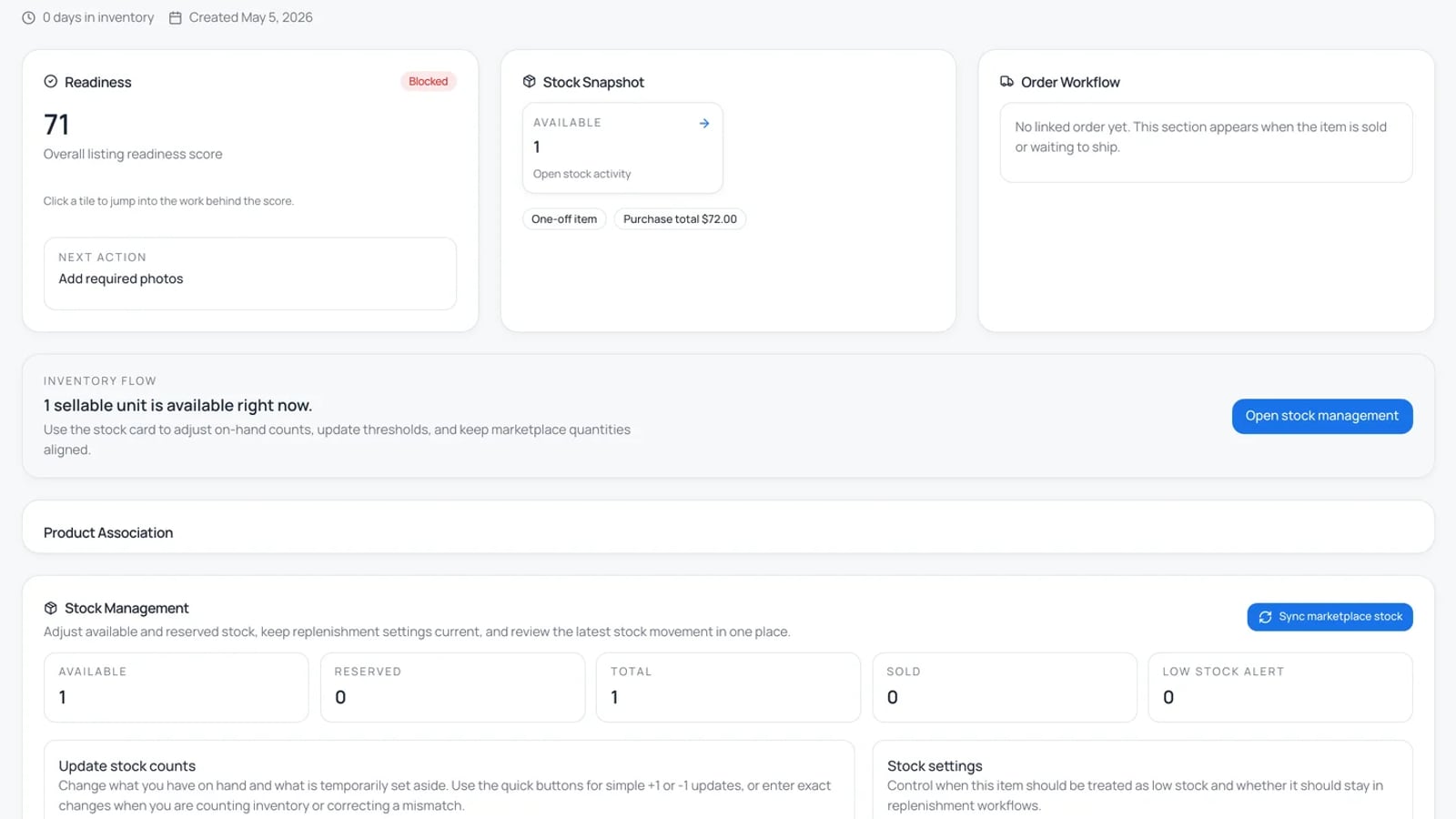1456x819 pixels.
Task: Click the Readiness check-circle icon
Action: coord(51,82)
